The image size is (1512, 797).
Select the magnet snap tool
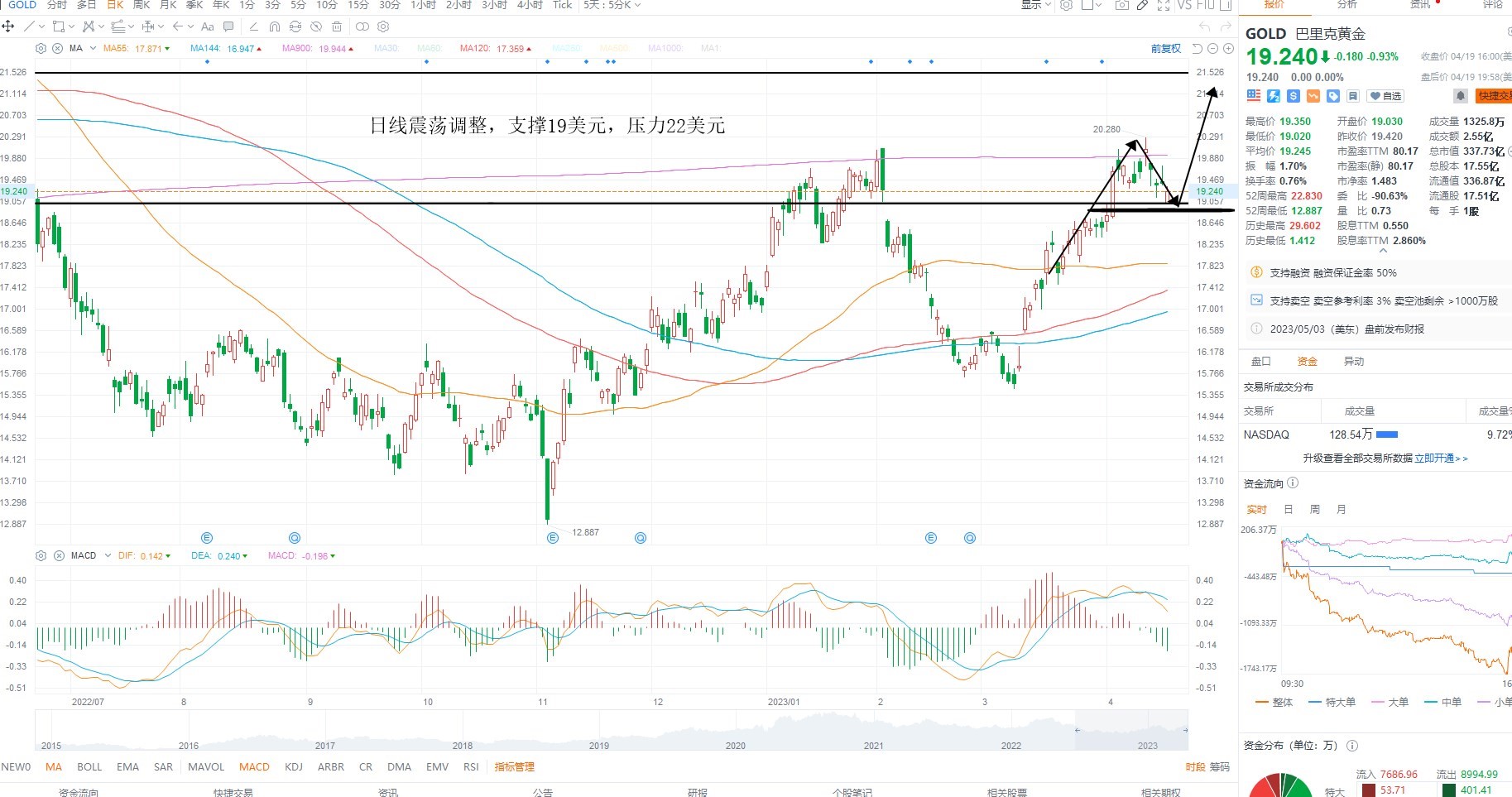275,26
